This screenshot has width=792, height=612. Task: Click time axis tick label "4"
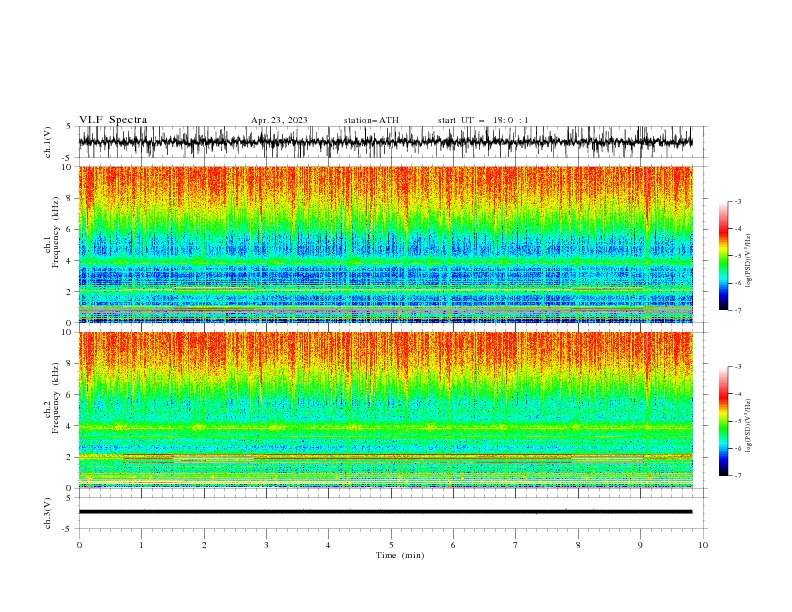329,545
